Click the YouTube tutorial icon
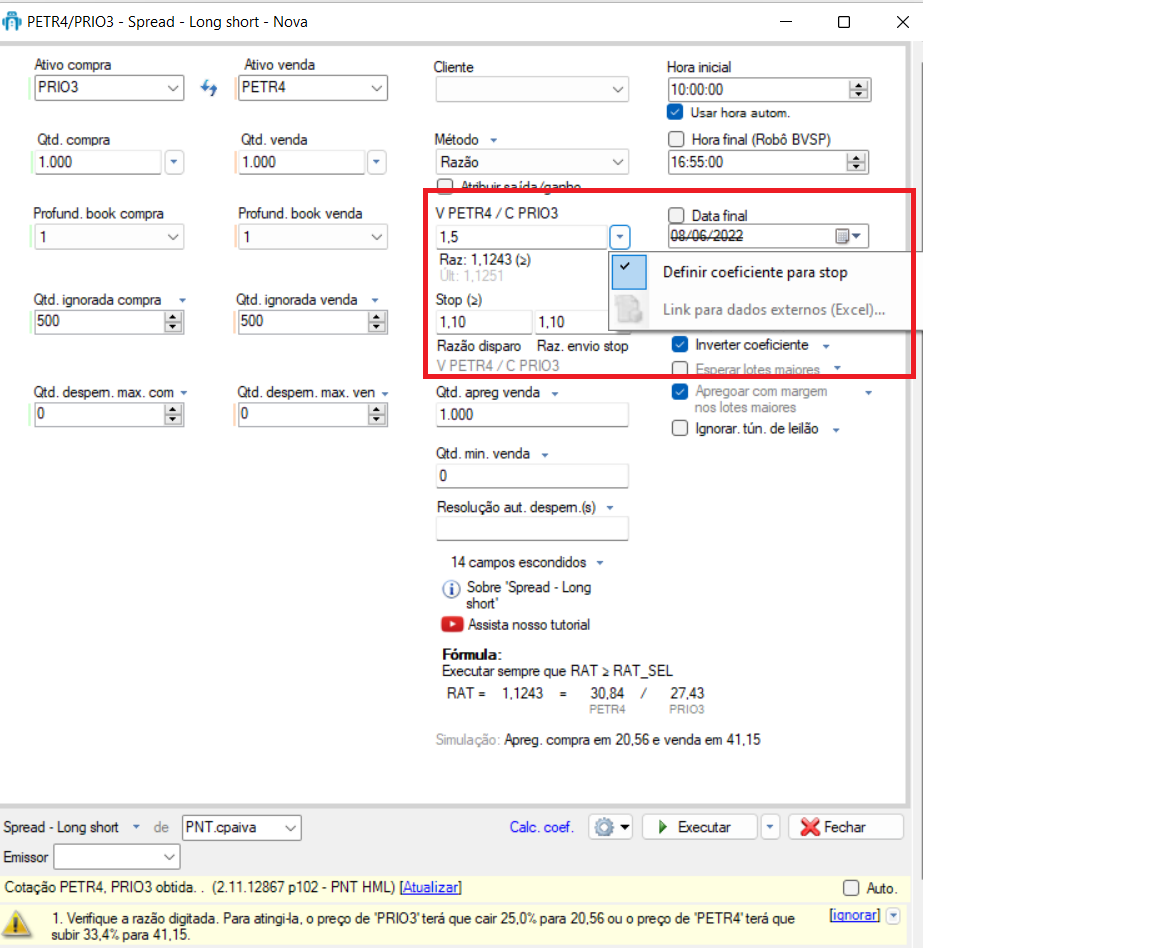The width and height of the screenshot is (1152, 948). pos(452,625)
